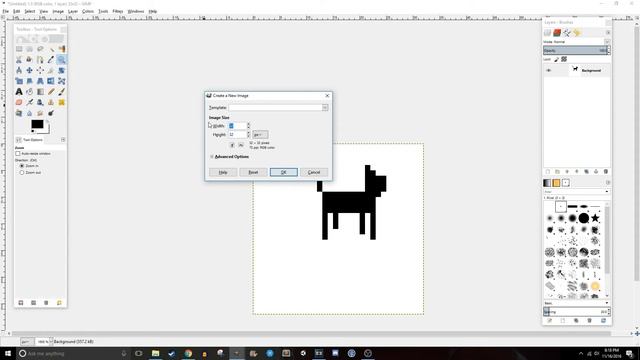Set landscape orientation in New Image dialog

point(241,145)
